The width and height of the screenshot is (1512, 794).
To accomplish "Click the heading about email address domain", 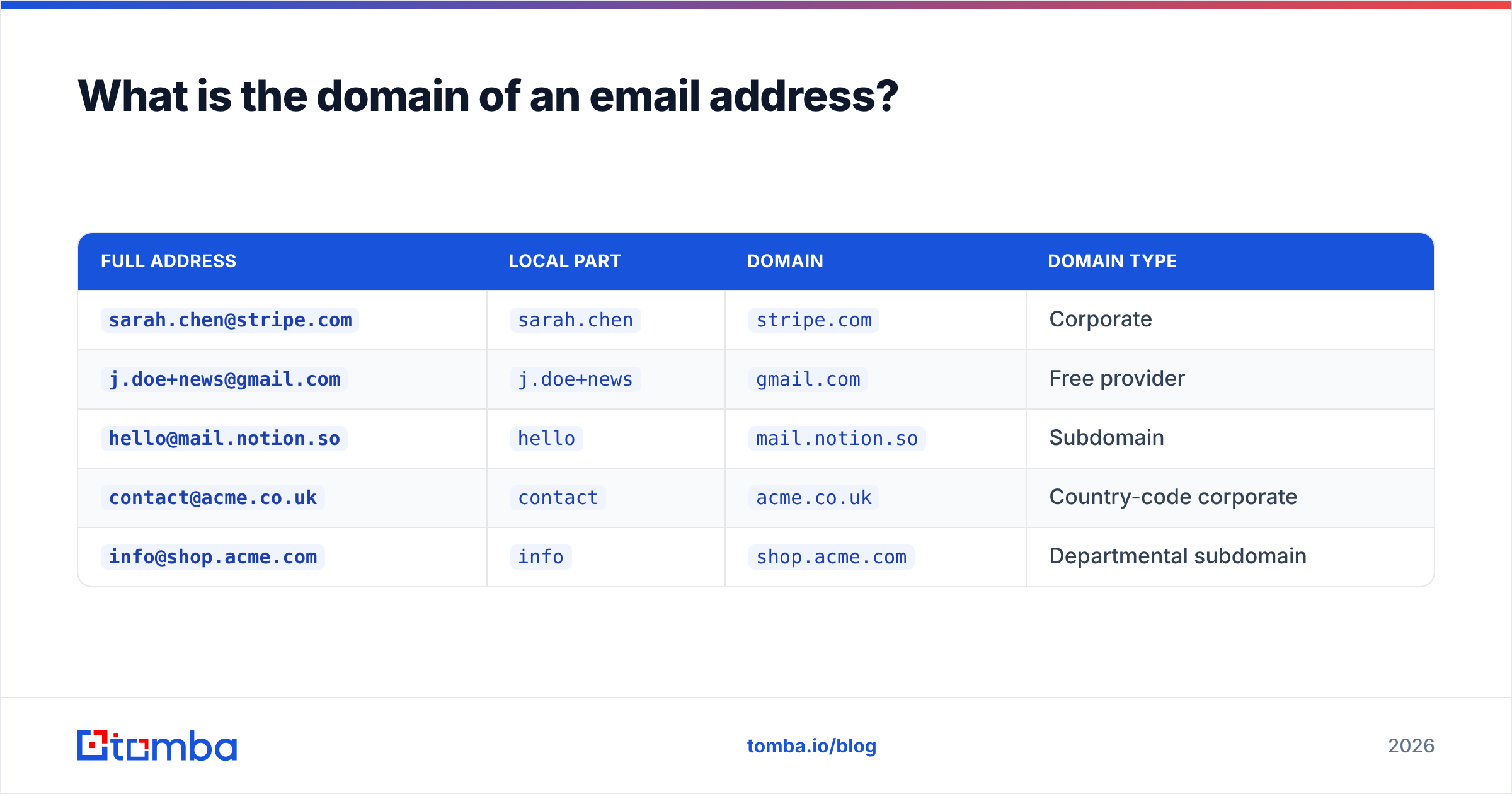I will coord(488,96).
